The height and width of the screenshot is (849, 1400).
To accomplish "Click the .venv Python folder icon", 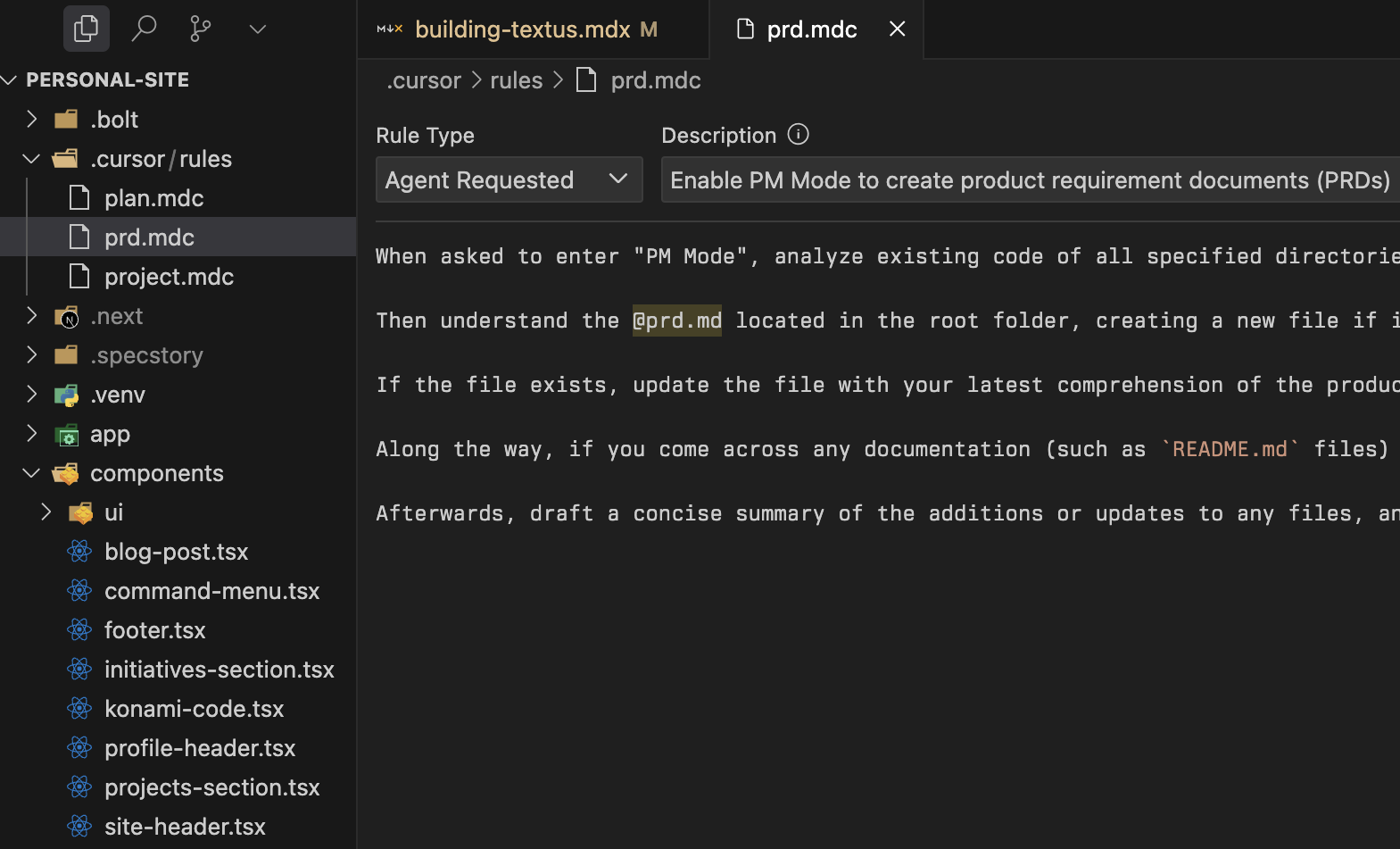I will (x=66, y=395).
